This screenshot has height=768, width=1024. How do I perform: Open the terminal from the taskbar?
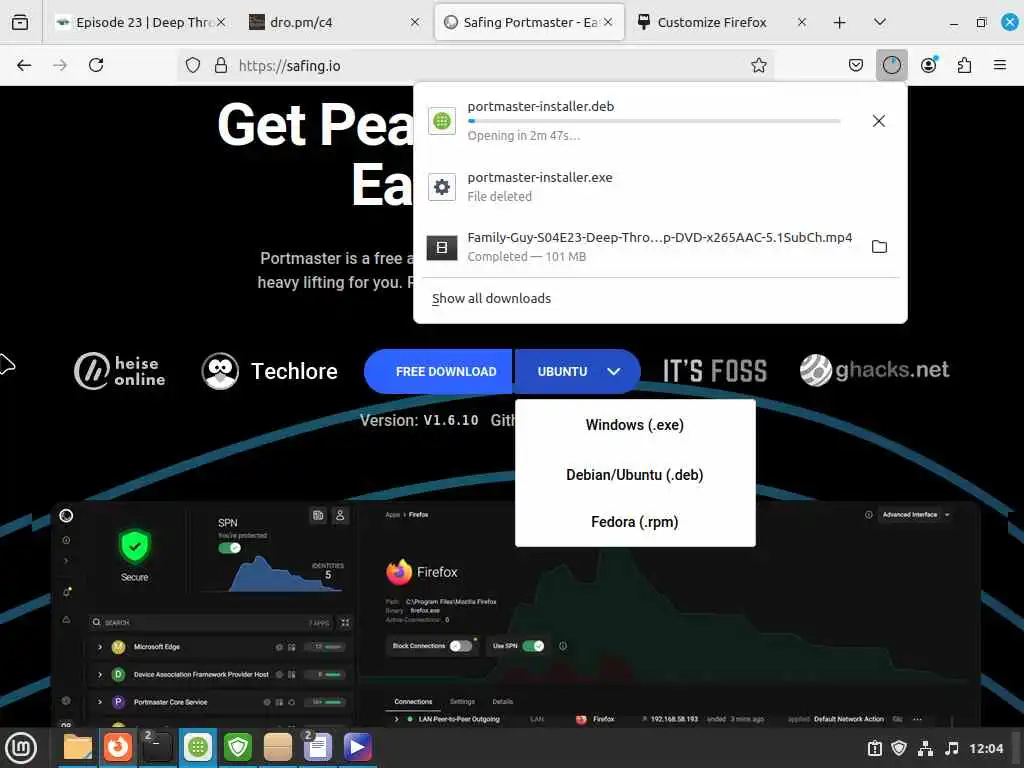(x=157, y=748)
